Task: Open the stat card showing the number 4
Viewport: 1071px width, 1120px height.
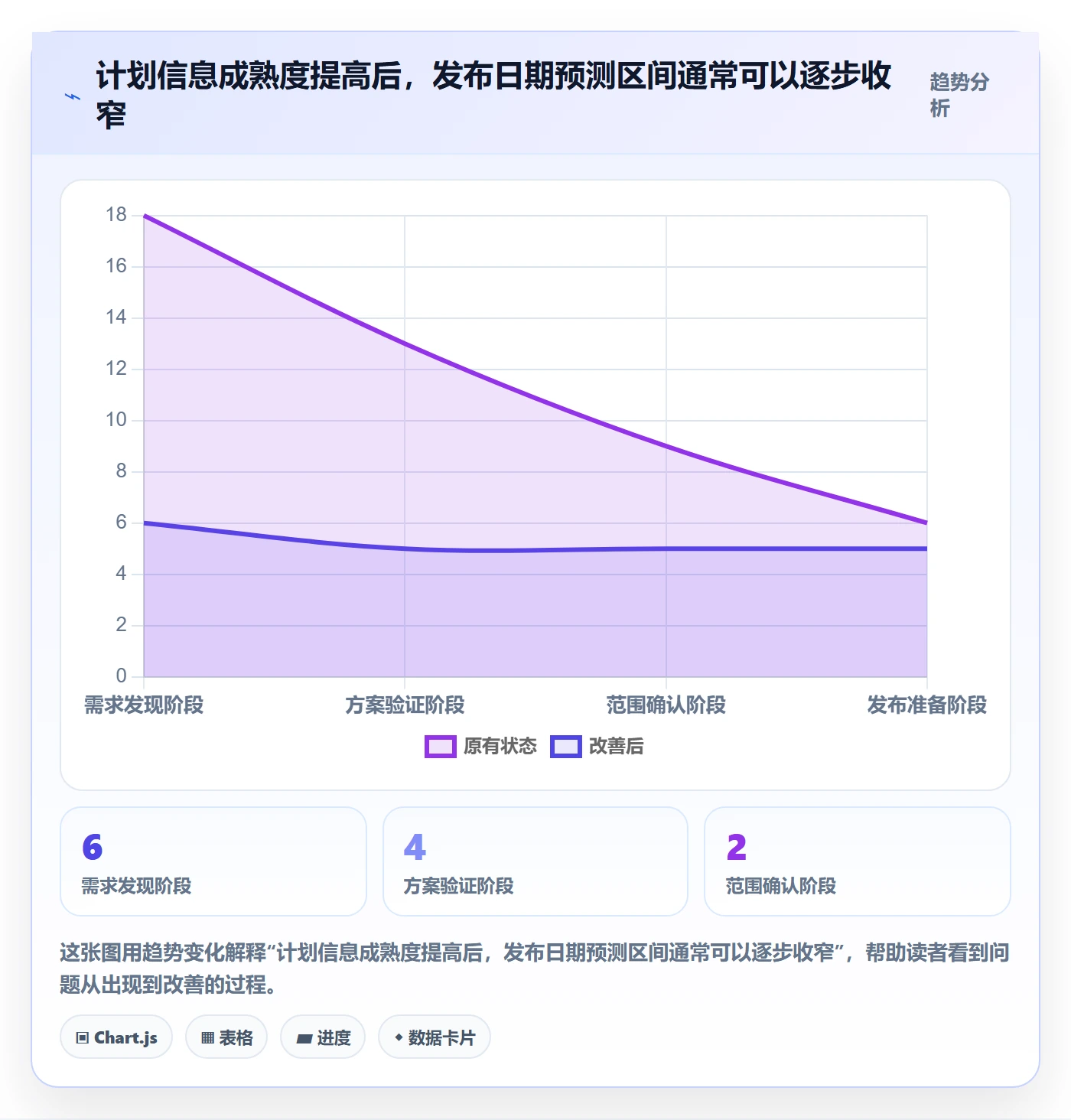Action: 535,861
